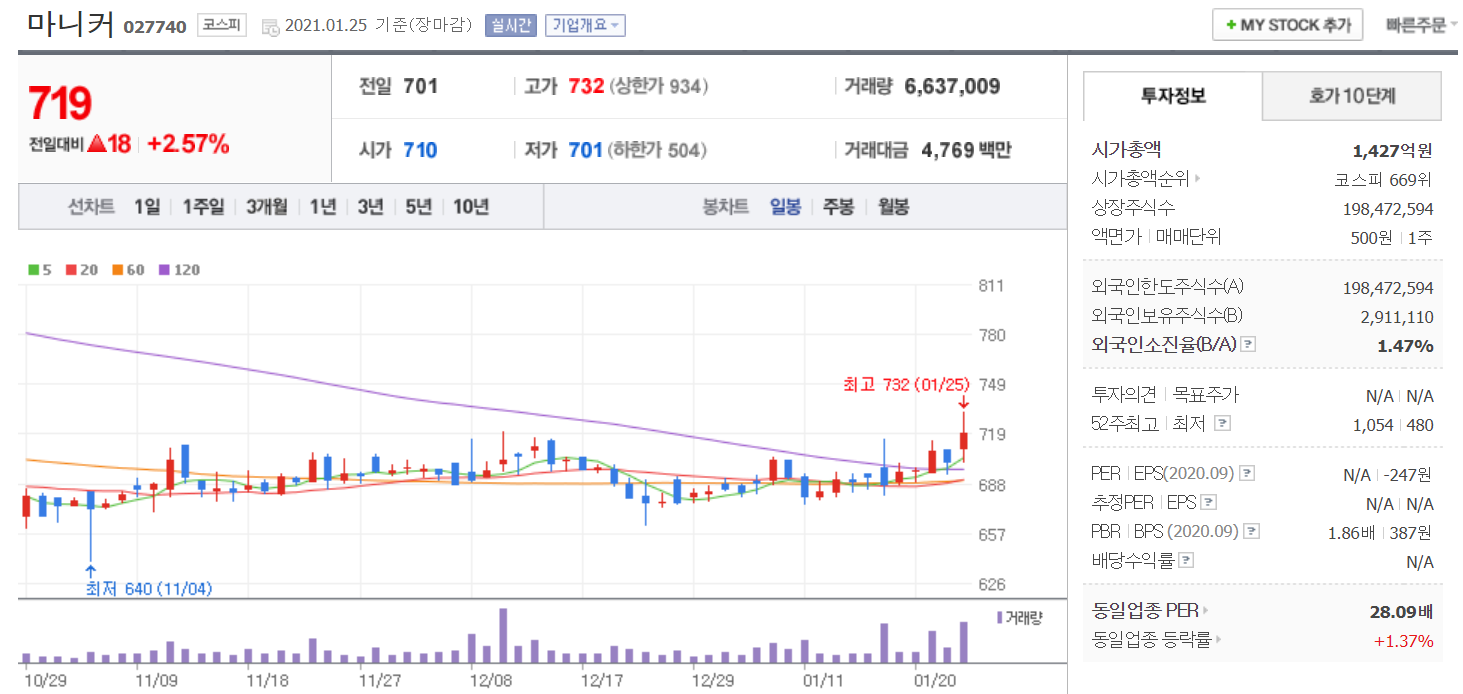This screenshot has width=1463, height=694.
Task: Select the 투자정보 tab
Action: (x=1173, y=96)
